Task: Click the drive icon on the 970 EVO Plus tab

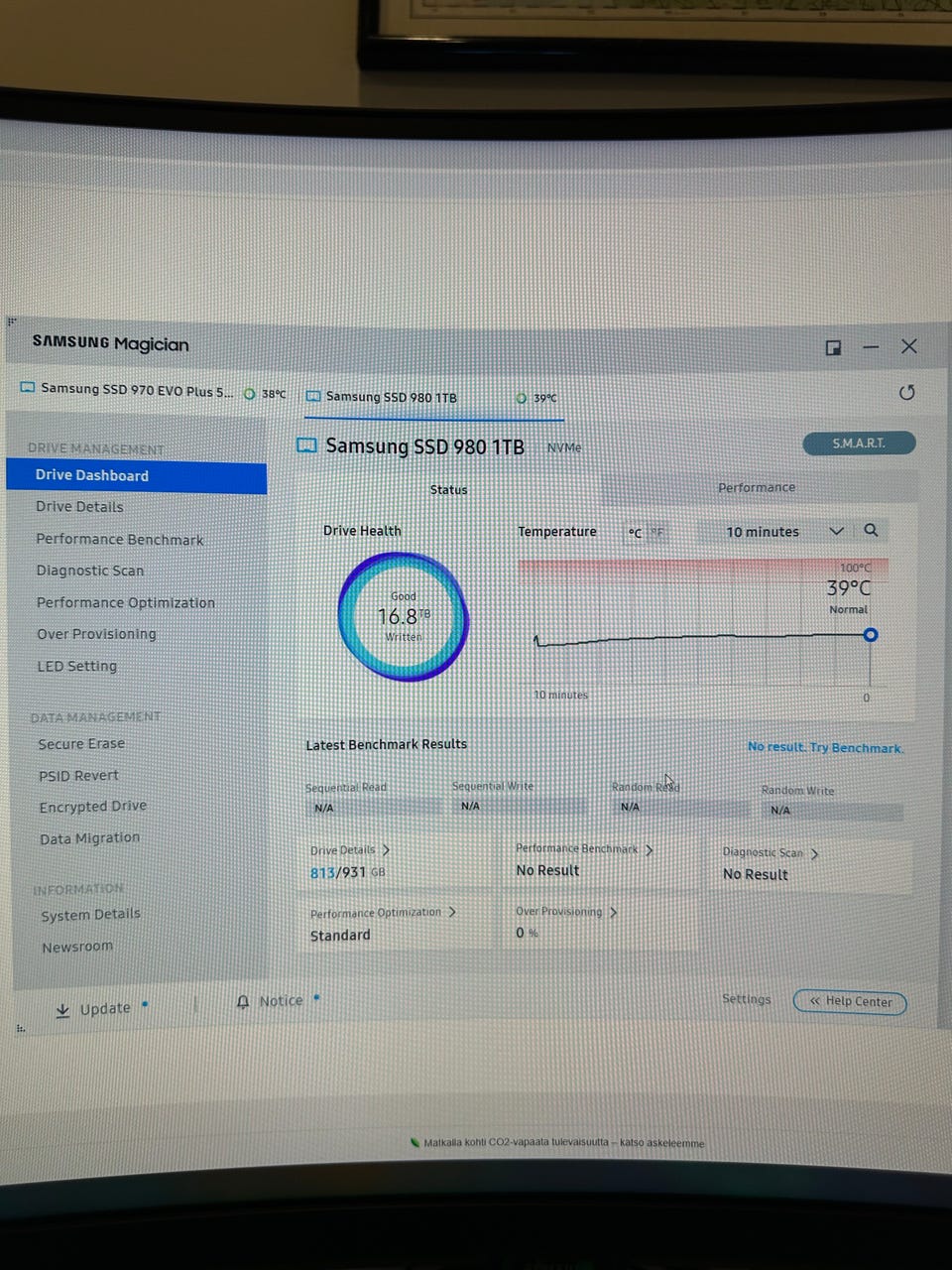Action: coord(28,388)
